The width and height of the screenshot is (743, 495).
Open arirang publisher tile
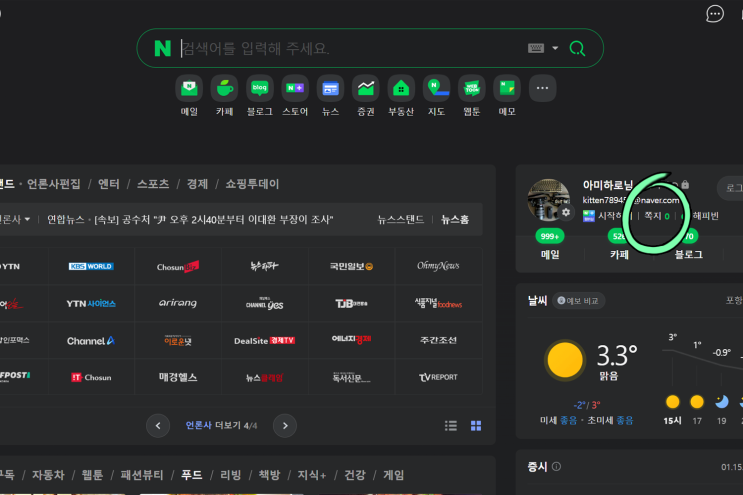(x=178, y=303)
